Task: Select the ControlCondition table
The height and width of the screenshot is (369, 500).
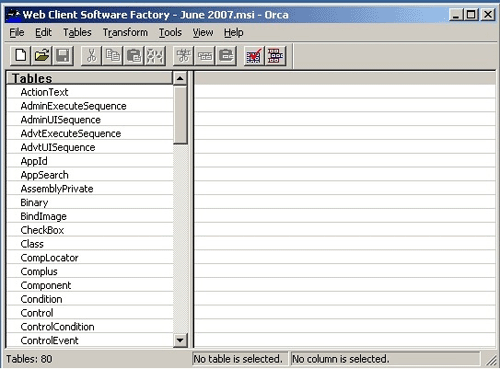Action: pyautogui.click(x=90, y=327)
